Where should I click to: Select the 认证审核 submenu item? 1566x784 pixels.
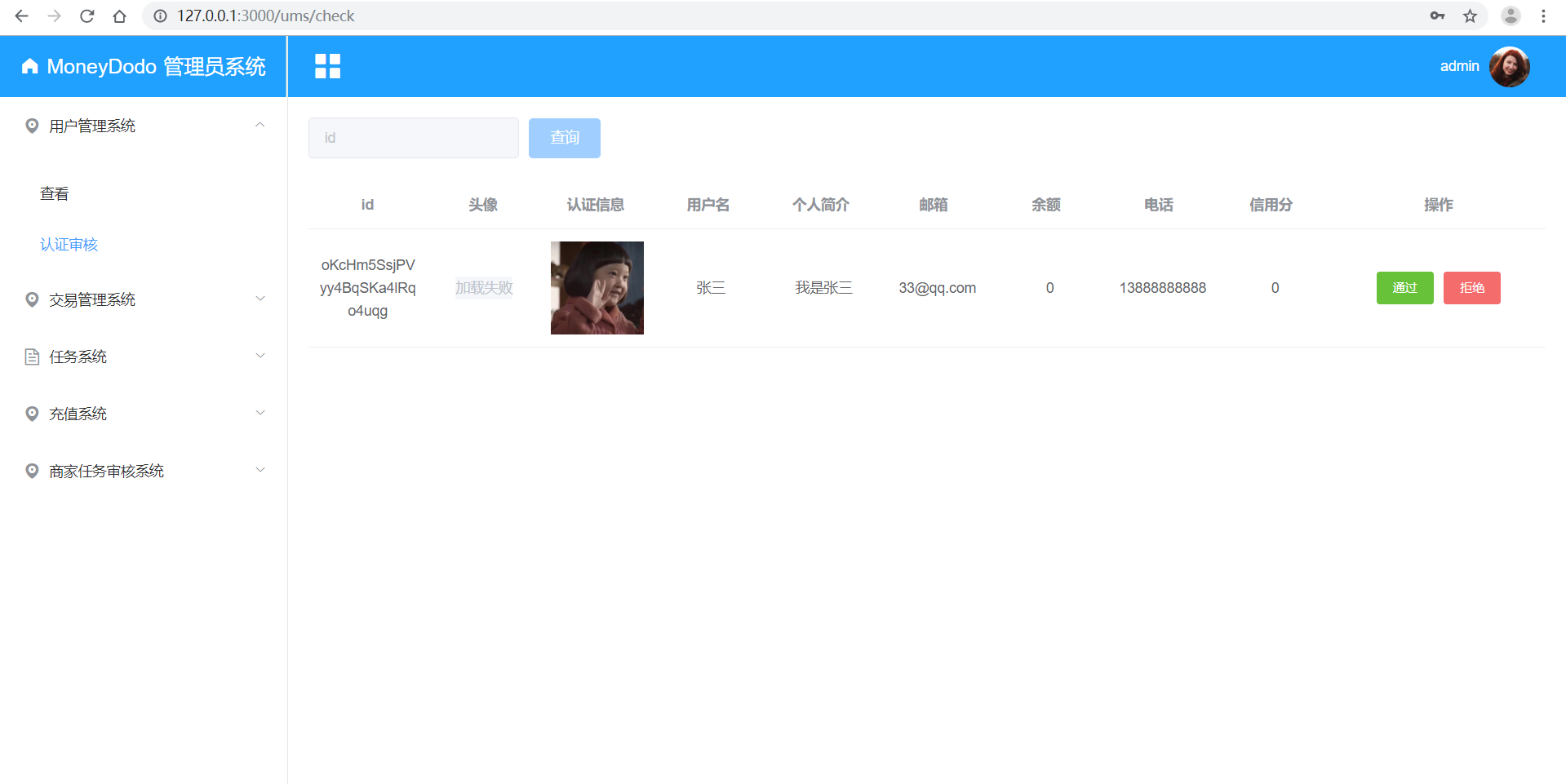click(69, 244)
